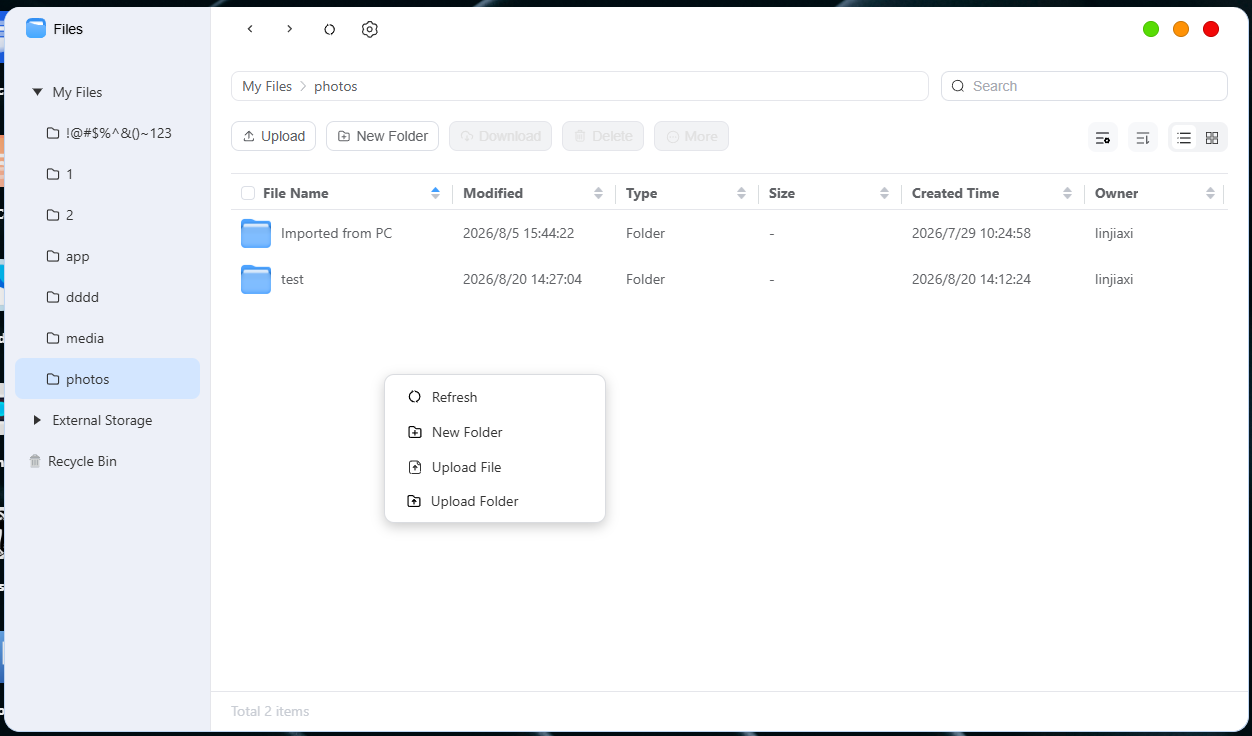
Task: Click My Files in the breadcrumb
Action: 267,86
